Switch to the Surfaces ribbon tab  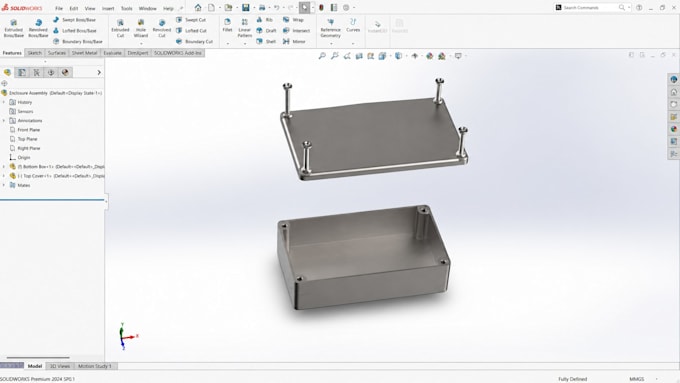coord(56,53)
